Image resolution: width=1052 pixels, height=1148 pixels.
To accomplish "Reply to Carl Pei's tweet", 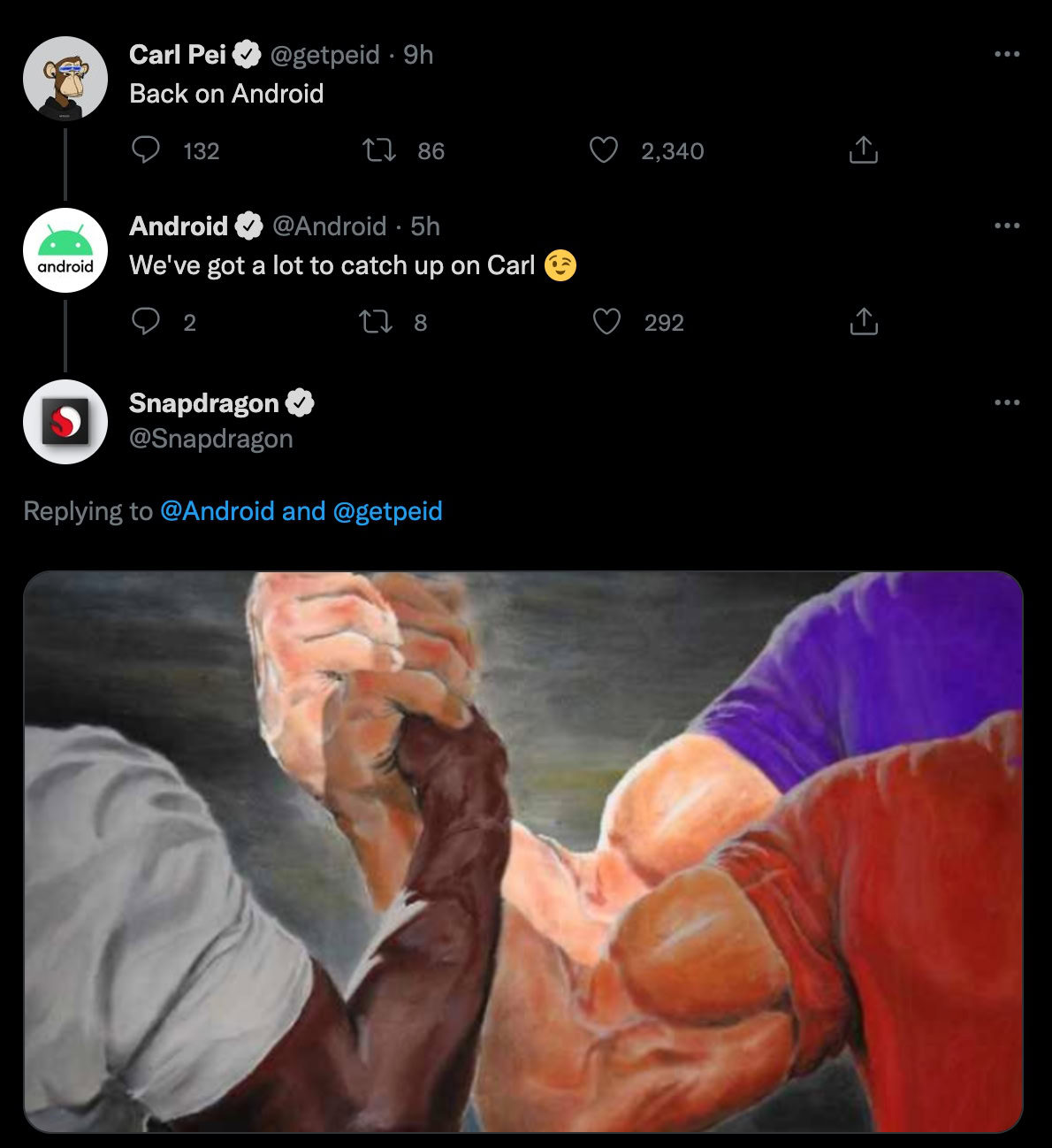I will [146, 150].
